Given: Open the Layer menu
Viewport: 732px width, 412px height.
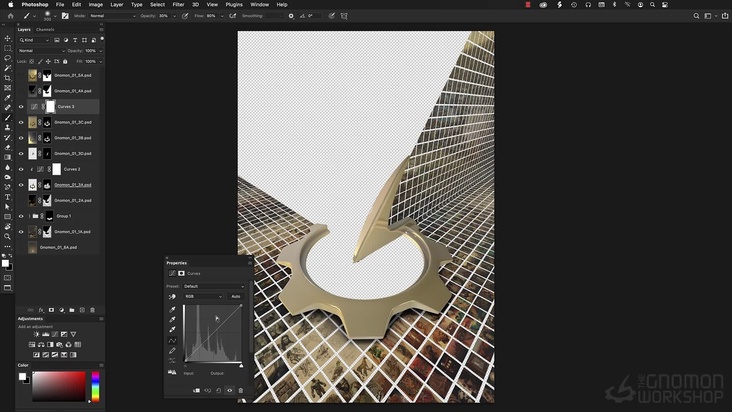Looking at the screenshot, I should click(117, 4).
